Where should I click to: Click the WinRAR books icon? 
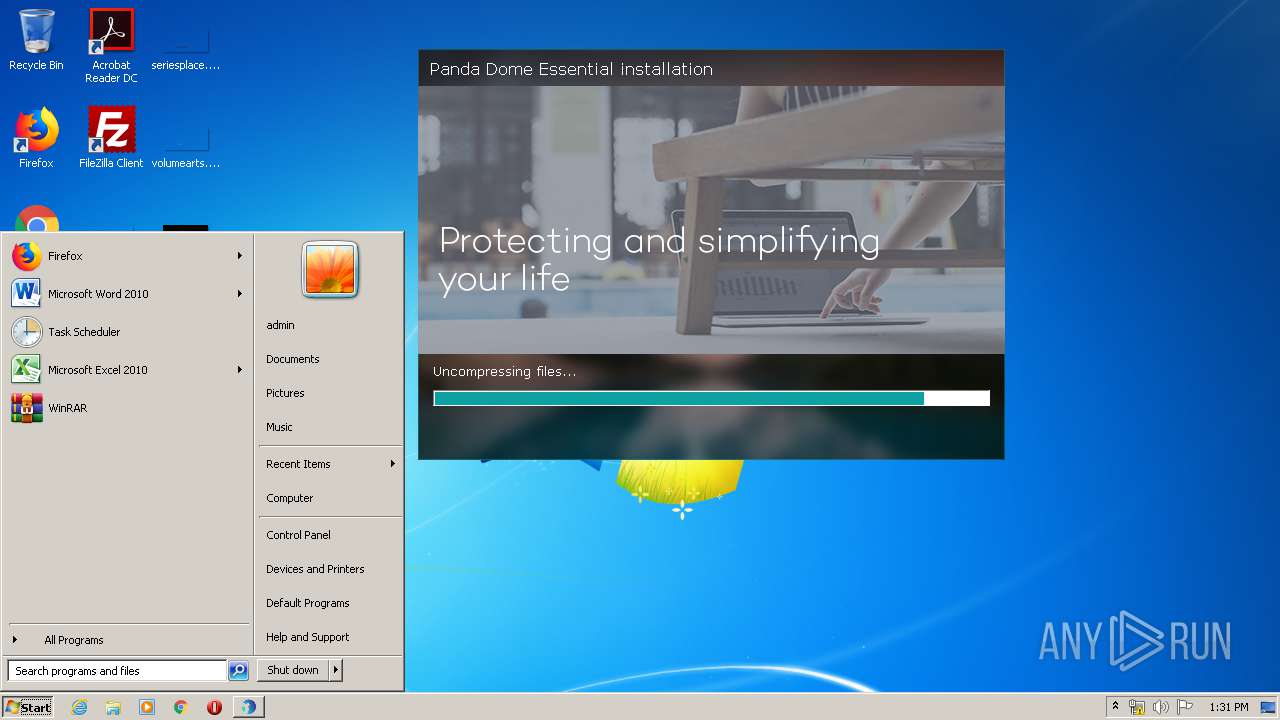[27, 408]
